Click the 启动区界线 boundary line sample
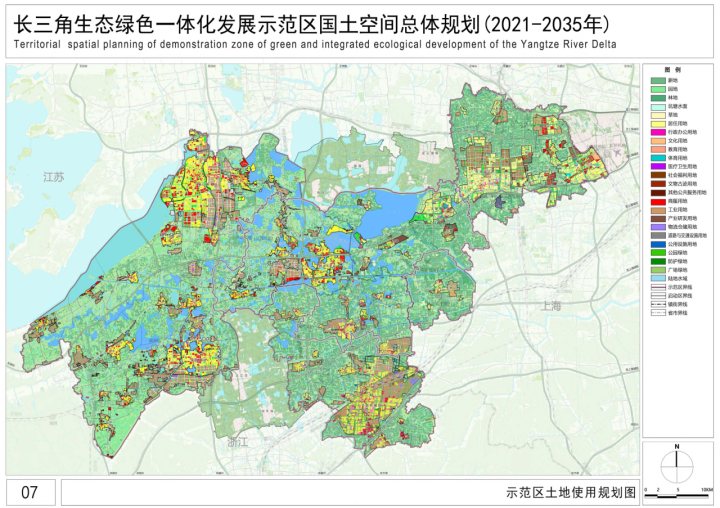The height and width of the screenshot is (508, 720). click(x=658, y=296)
